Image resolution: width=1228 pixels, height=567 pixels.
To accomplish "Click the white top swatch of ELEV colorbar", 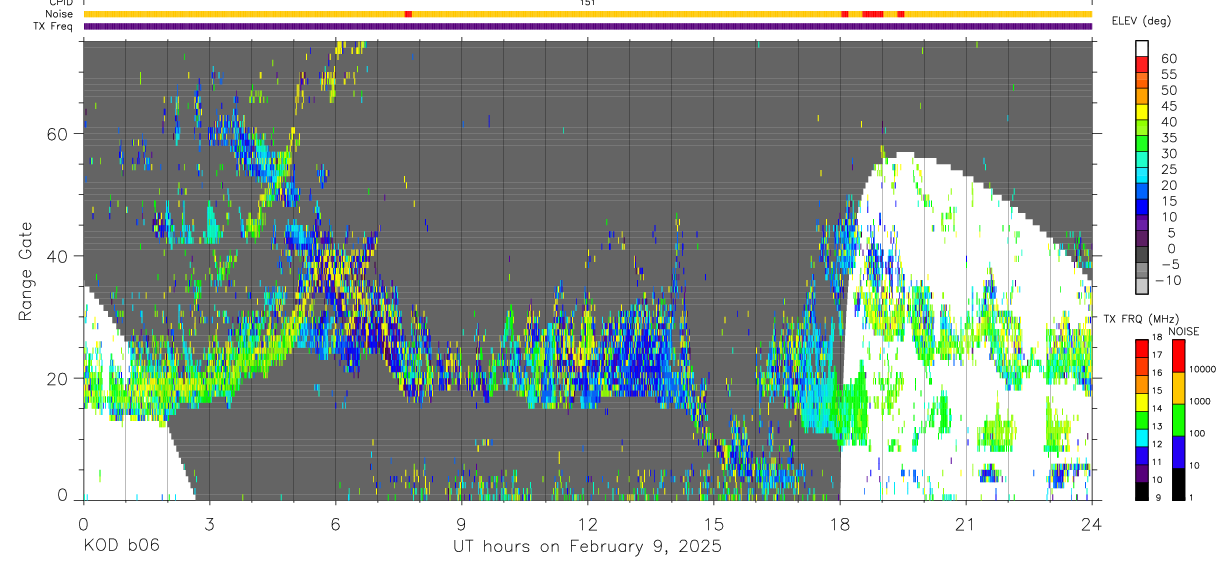I will tap(1142, 49).
